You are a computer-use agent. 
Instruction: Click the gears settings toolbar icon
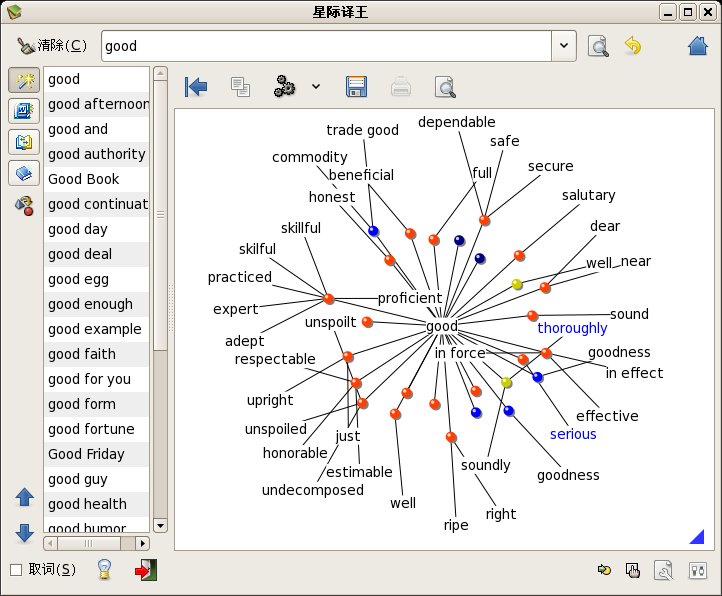tap(284, 86)
